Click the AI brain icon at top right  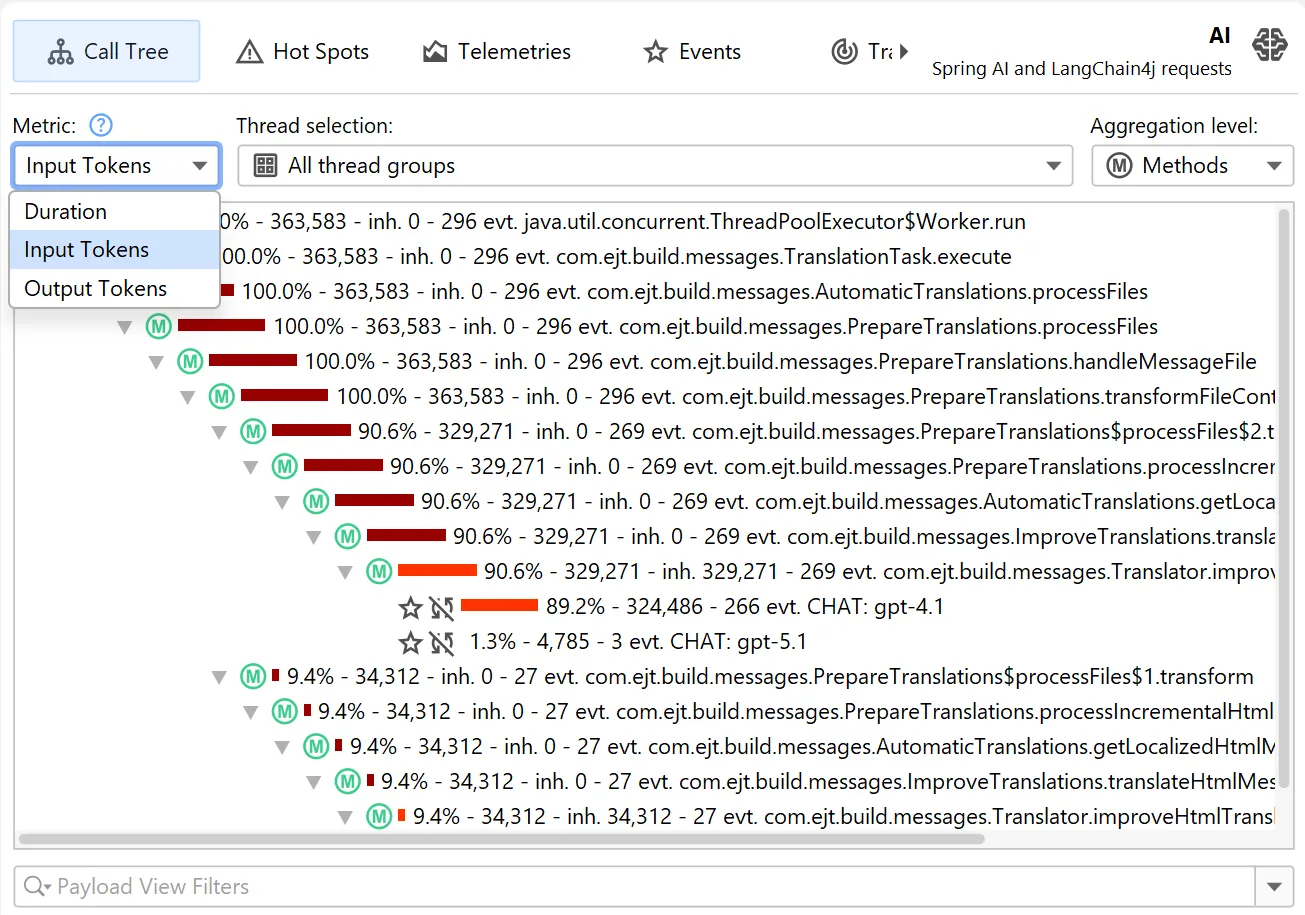pyautogui.click(x=1269, y=46)
